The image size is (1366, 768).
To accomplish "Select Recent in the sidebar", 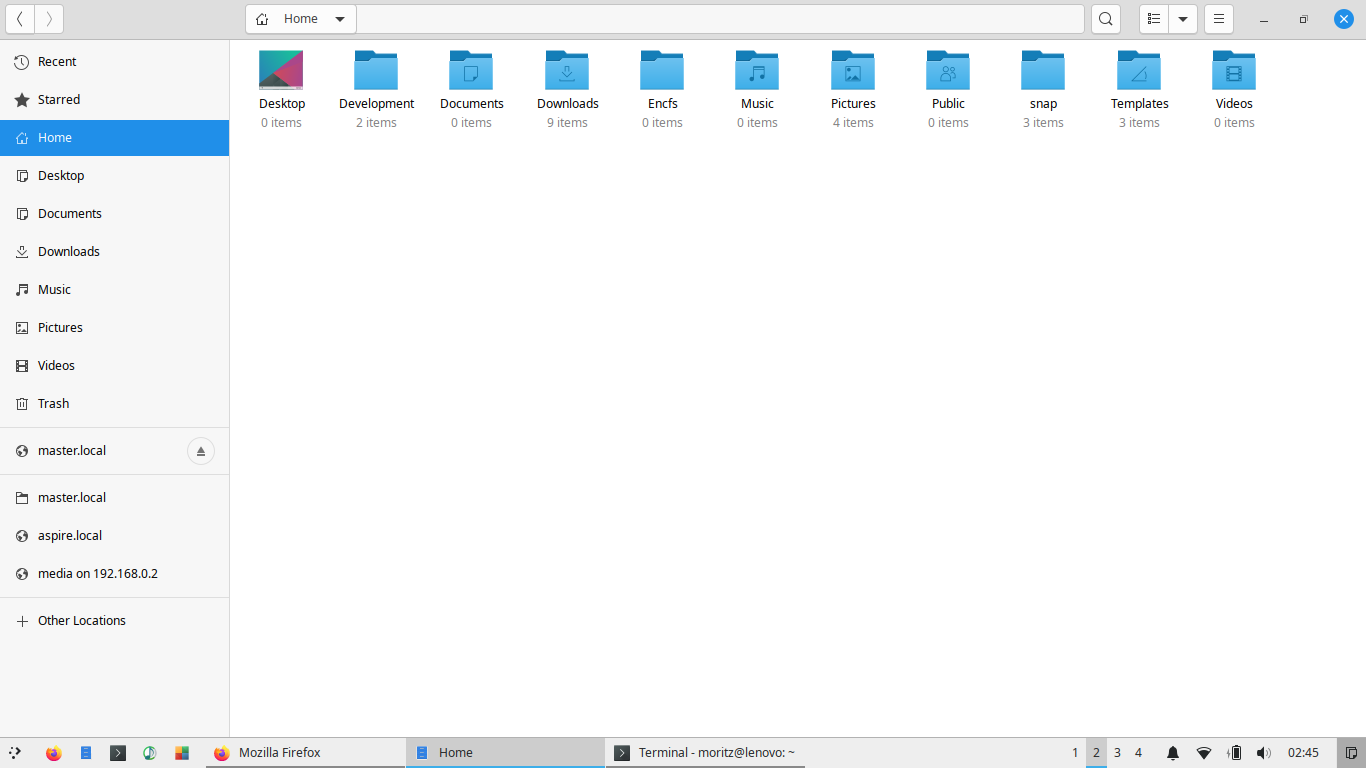I will [114, 62].
